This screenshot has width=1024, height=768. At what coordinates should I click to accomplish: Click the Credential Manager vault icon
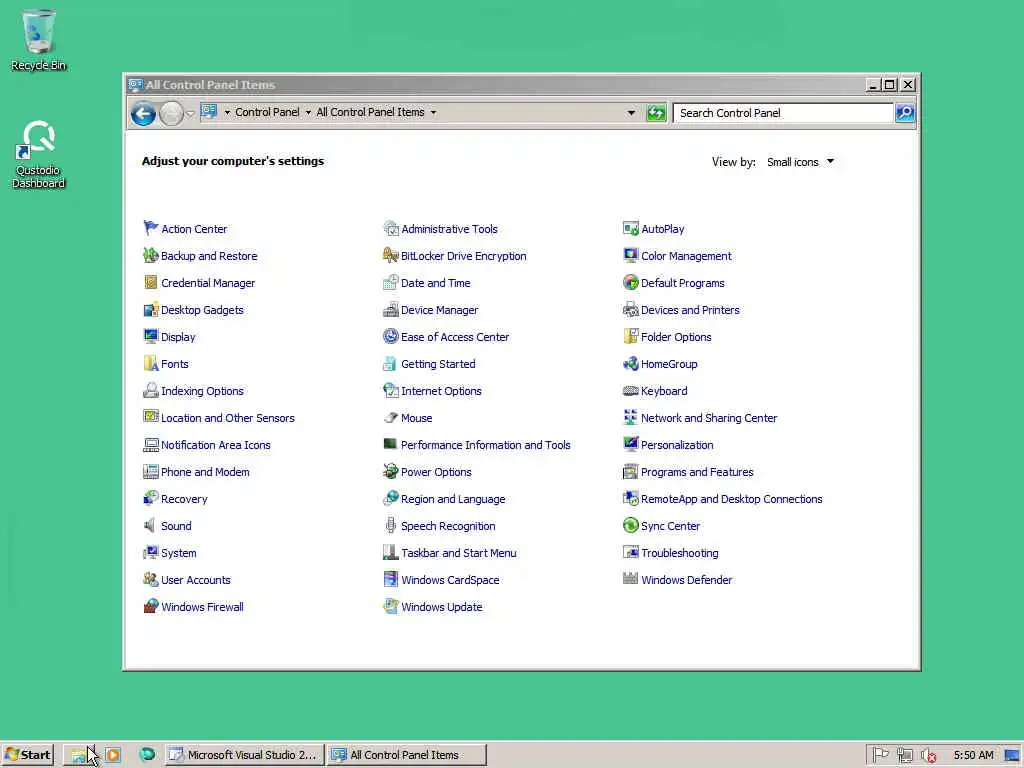click(151, 282)
